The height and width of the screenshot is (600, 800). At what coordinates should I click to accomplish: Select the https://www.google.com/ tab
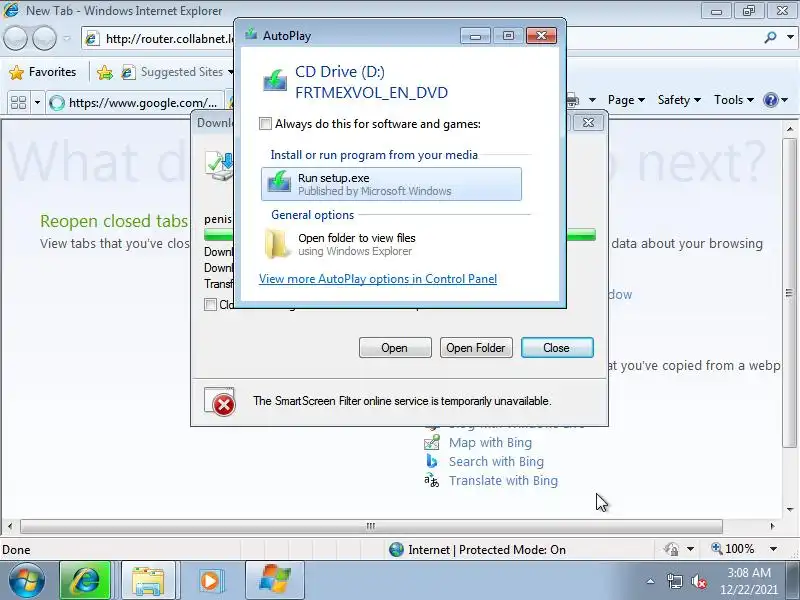click(x=135, y=103)
